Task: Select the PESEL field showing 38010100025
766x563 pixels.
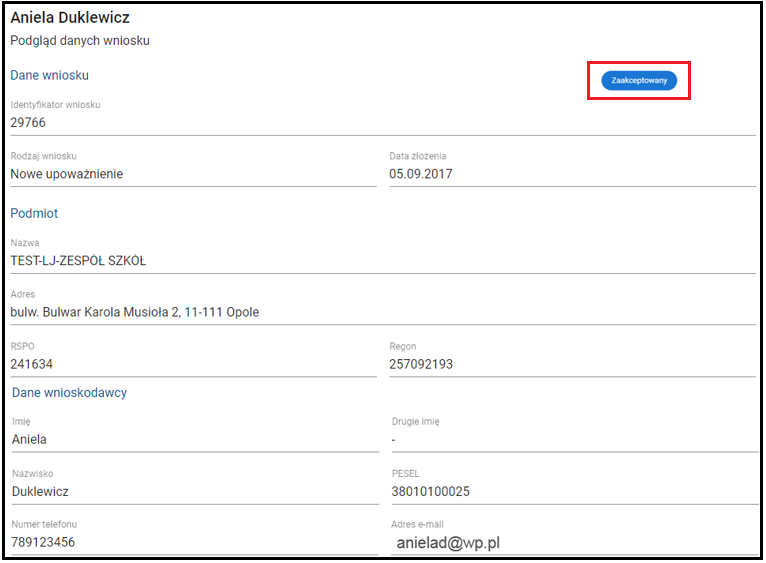Action: pos(573,491)
